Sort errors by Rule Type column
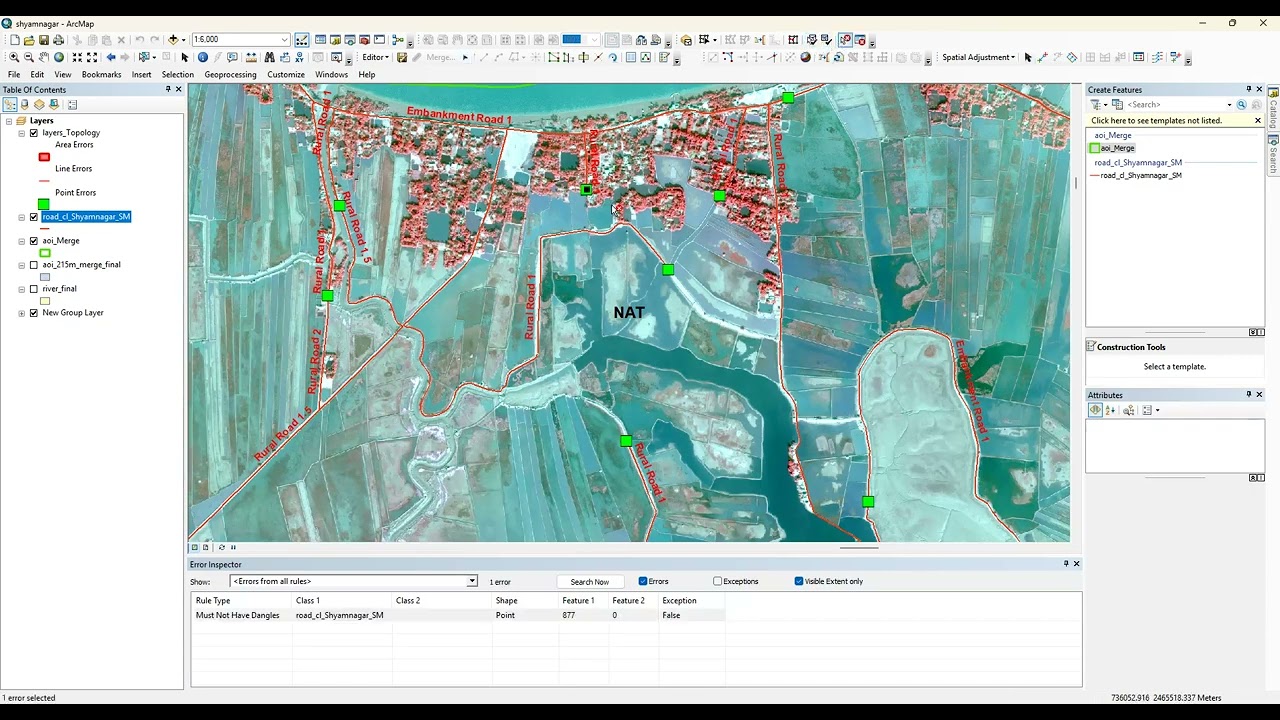 pyautogui.click(x=242, y=601)
